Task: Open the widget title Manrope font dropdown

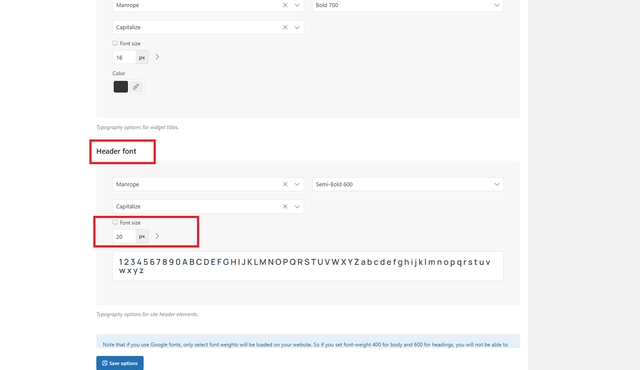Action: coord(297,5)
